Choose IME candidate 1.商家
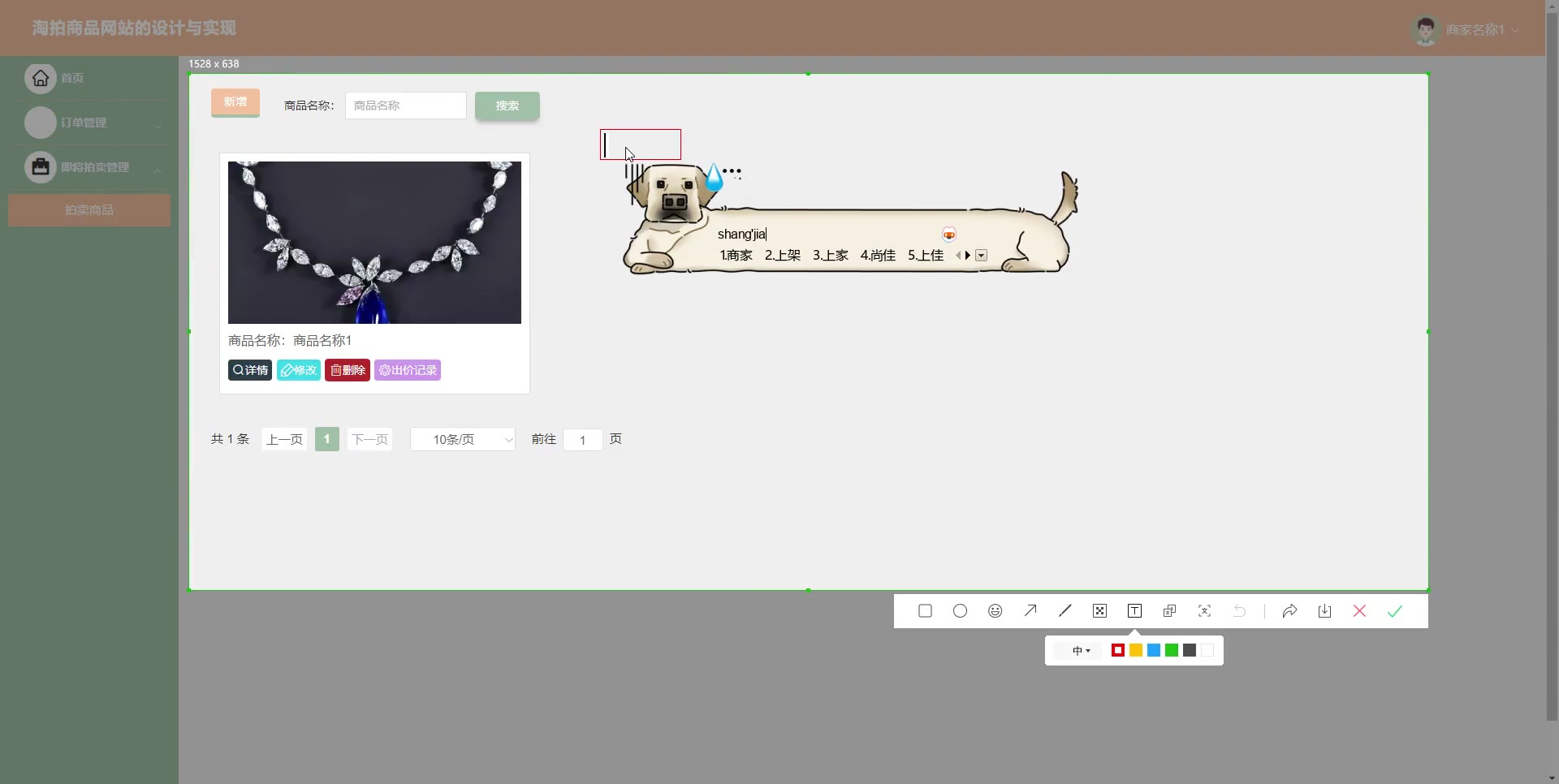 click(736, 256)
